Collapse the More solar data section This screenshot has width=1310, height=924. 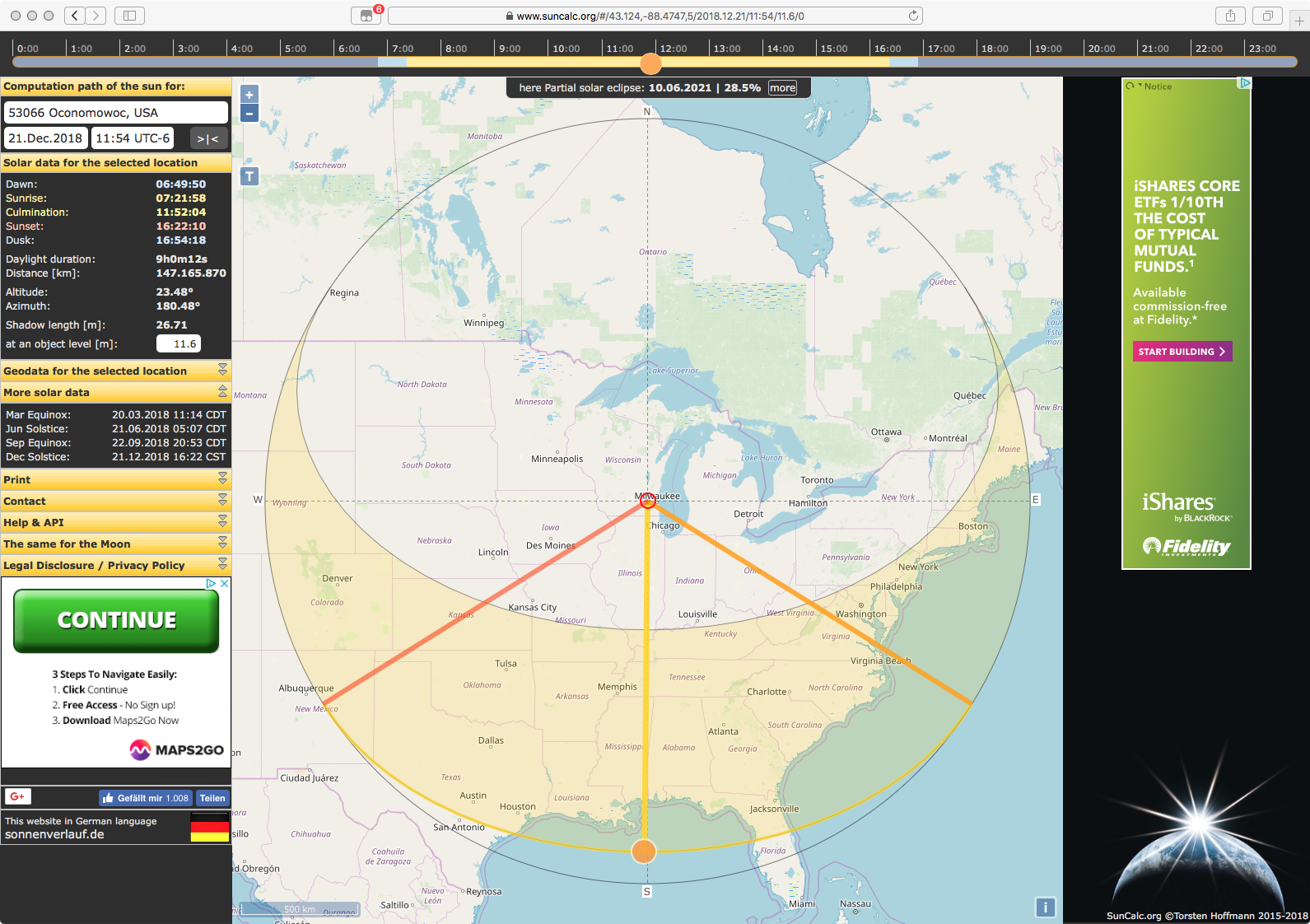(116, 392)
